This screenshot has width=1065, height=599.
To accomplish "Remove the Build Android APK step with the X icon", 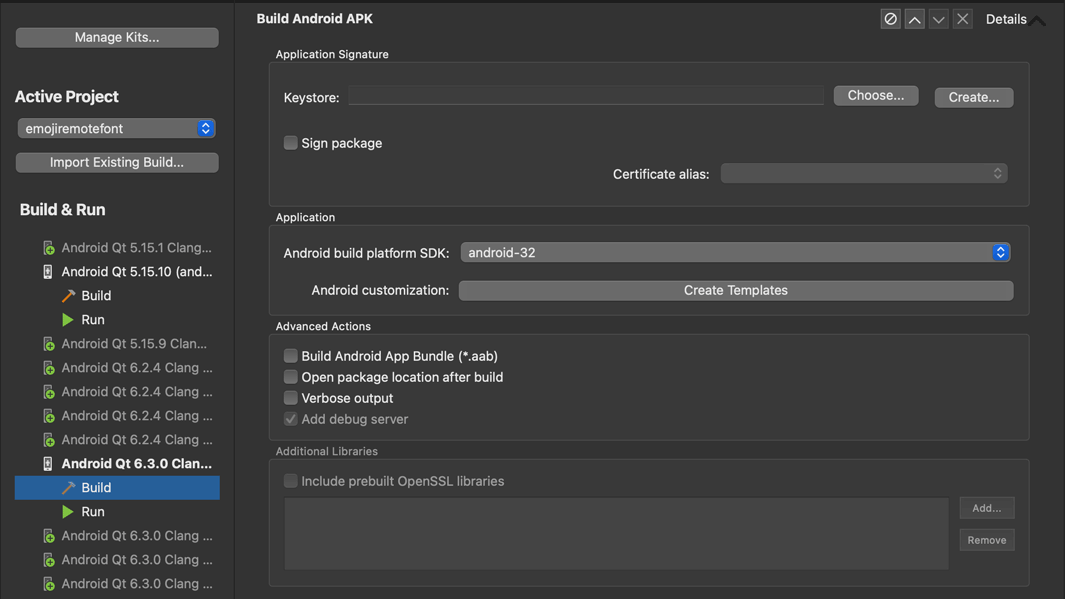I will (962, 17).
